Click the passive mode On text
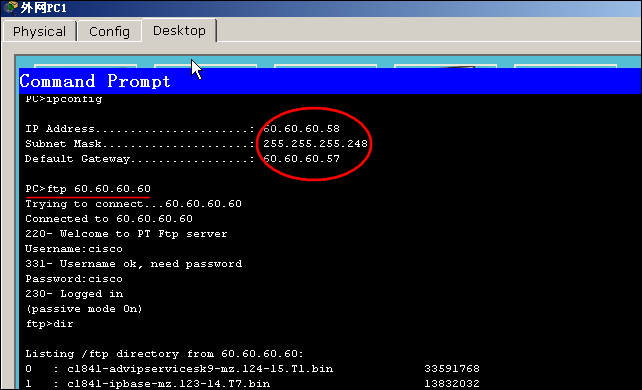The image size is (642, 390). tap(84, 309)
